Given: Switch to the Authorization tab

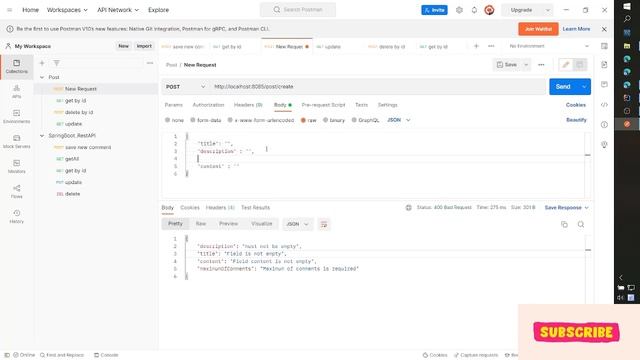Looking at the screenshot, I should tap(208, 105).
